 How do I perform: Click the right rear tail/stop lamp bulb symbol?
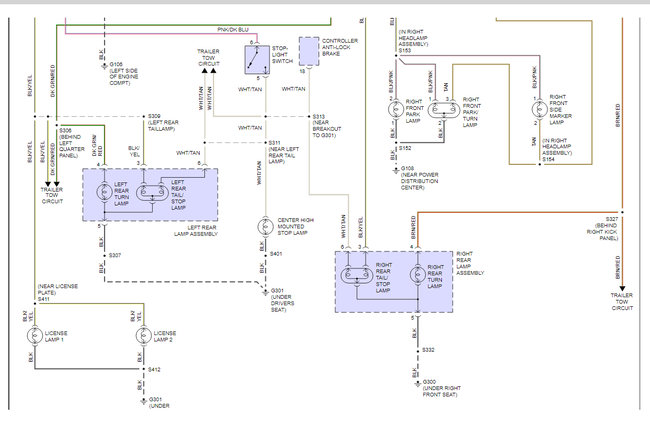(357, 276)
